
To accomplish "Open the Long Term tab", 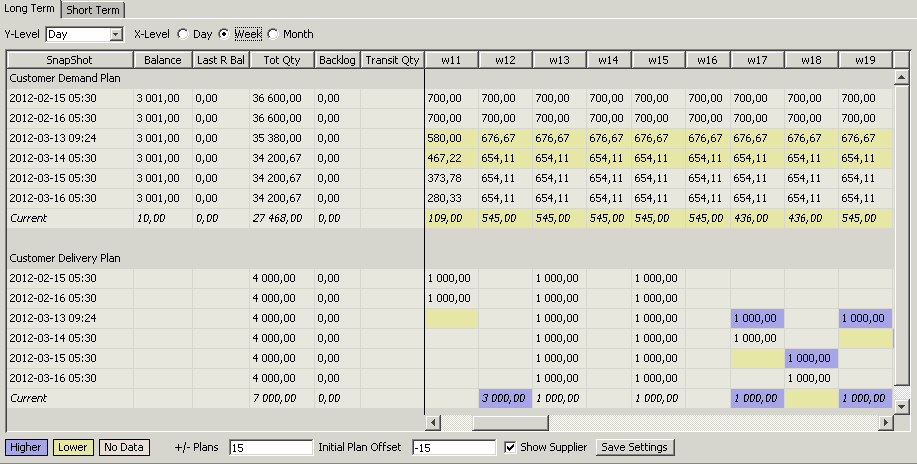I will [x=30, y=9].
